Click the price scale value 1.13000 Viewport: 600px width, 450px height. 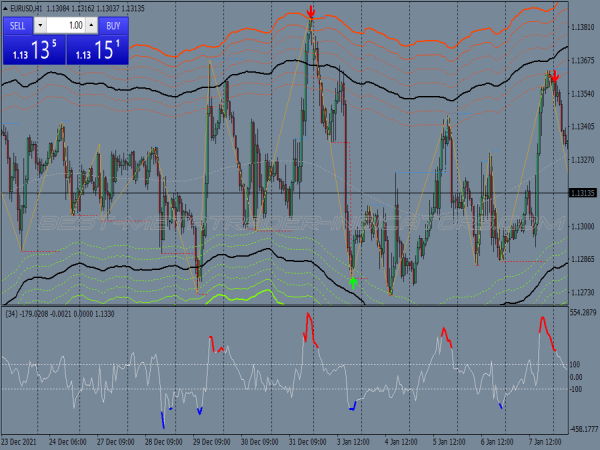point(583,226)
